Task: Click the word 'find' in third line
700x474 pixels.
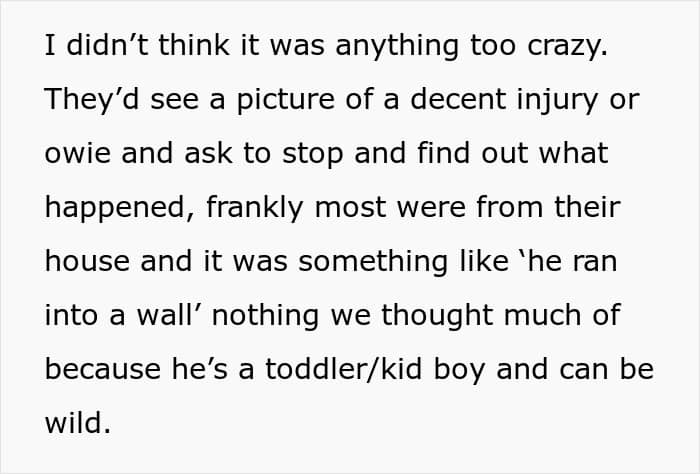Action: (x=443, y=153)
